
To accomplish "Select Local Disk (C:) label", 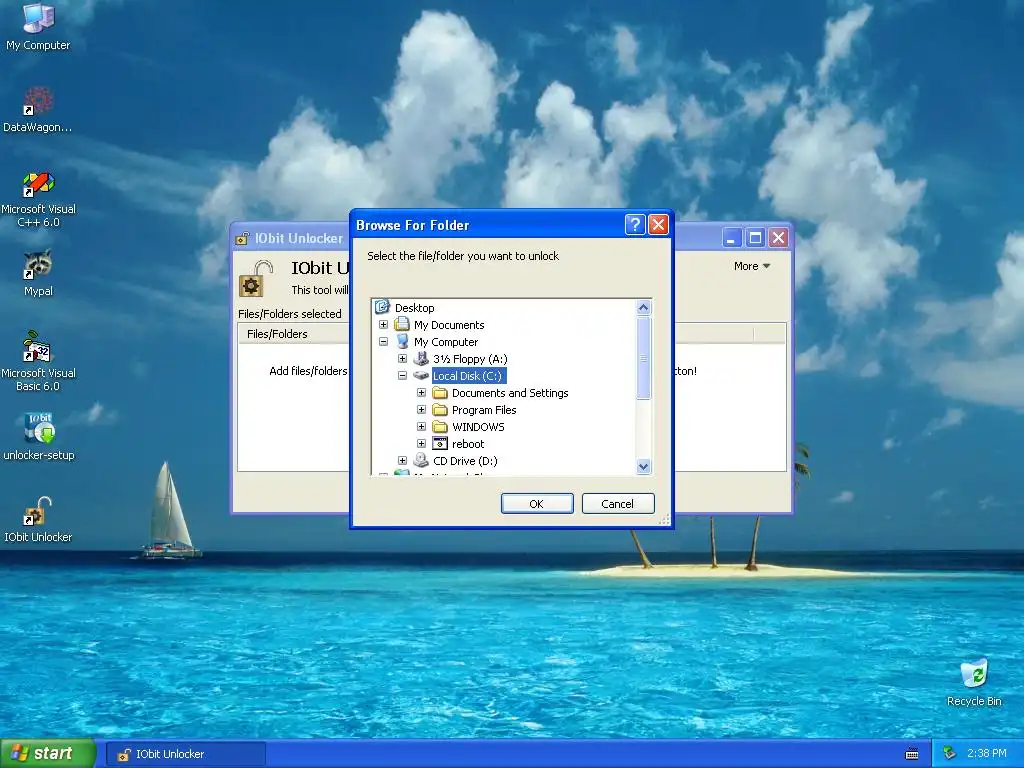I will [x=468, y=376].
